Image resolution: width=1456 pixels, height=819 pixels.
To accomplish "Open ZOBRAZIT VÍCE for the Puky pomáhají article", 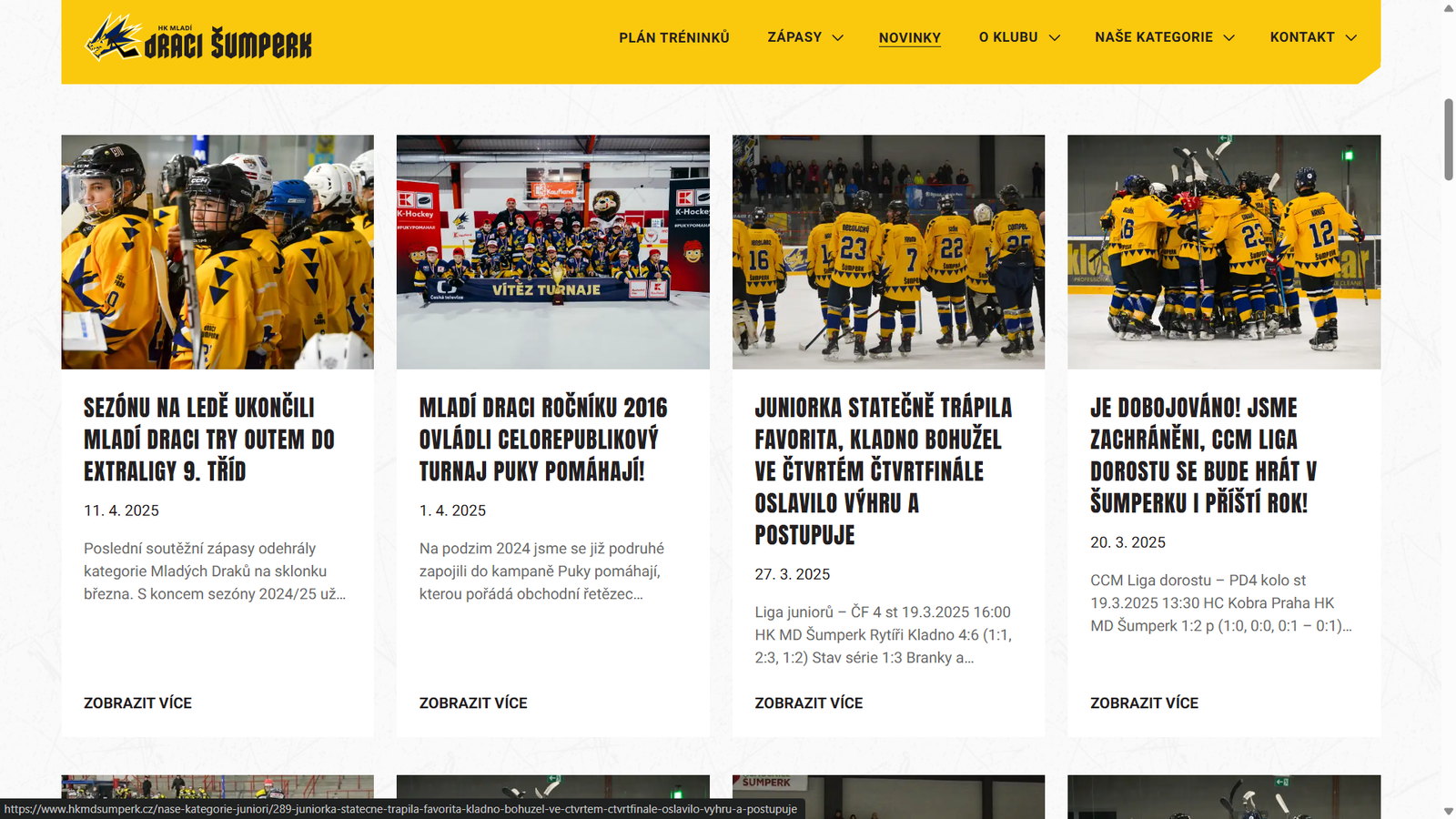I will point(473,703).
